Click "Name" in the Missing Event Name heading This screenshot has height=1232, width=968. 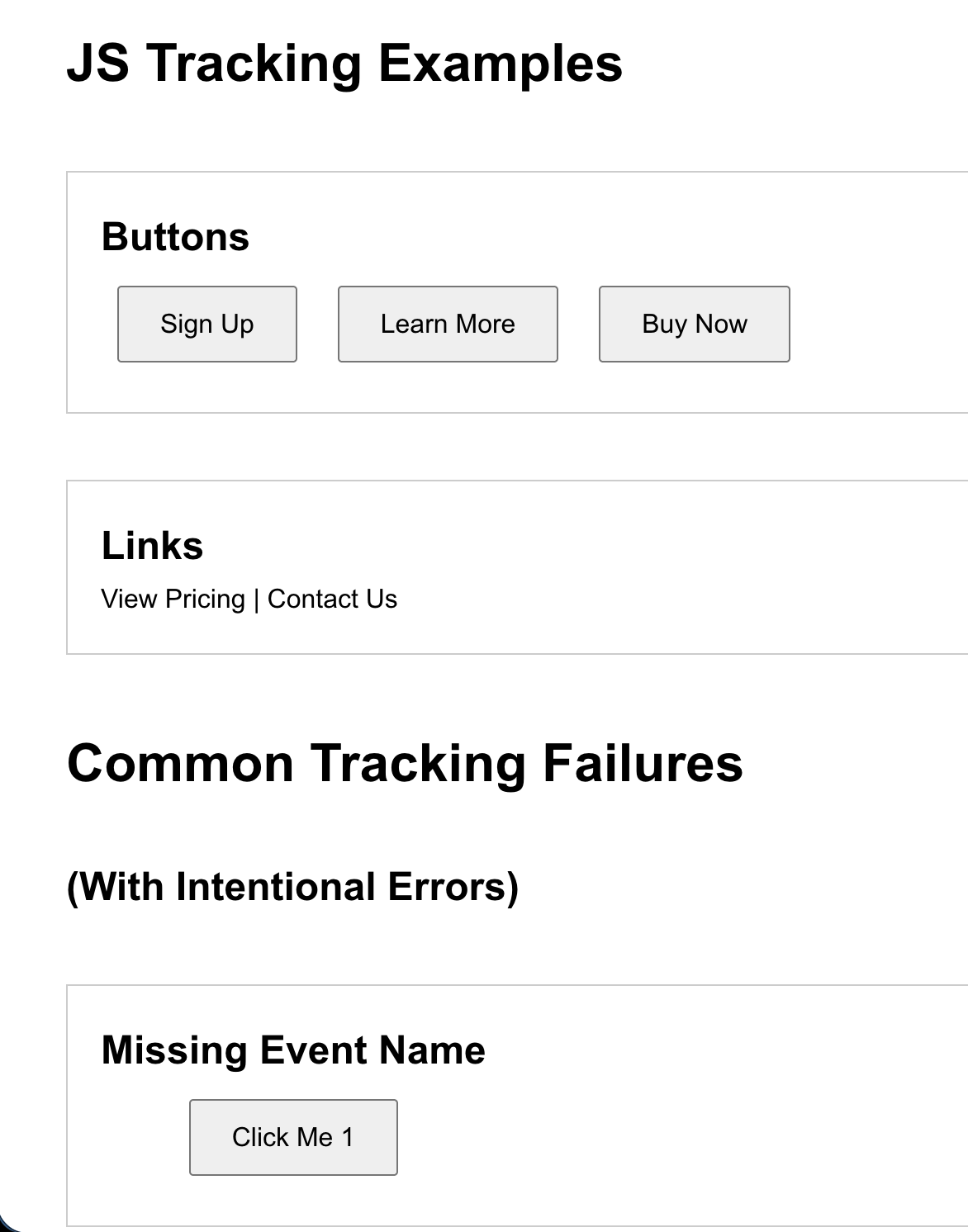coord(432,1050)
